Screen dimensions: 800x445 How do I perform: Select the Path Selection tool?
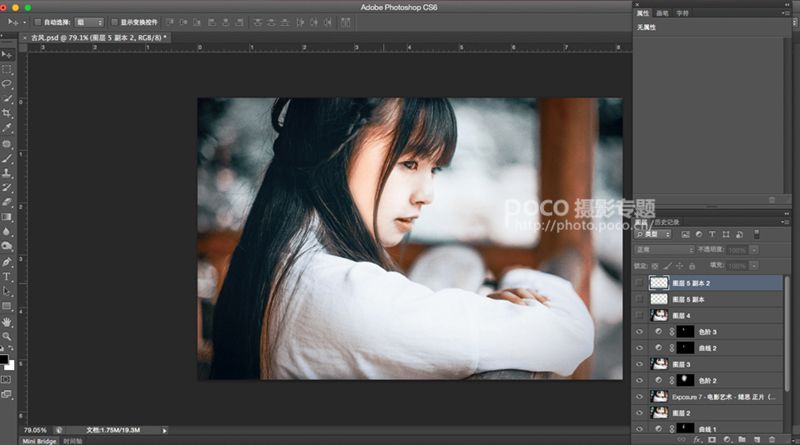(x=7, y=291)
